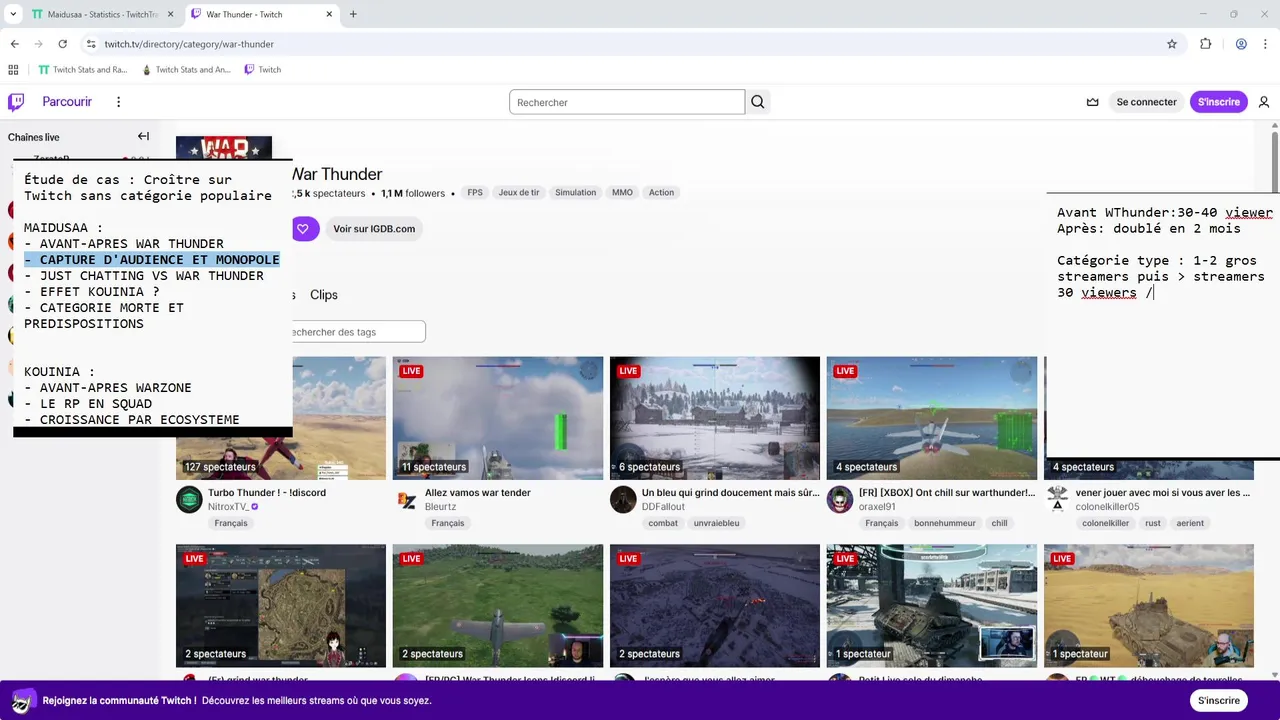
Task: Open the stream title vener jouer avec moi
Action: pyautogui.click(x=1163, y=493)
